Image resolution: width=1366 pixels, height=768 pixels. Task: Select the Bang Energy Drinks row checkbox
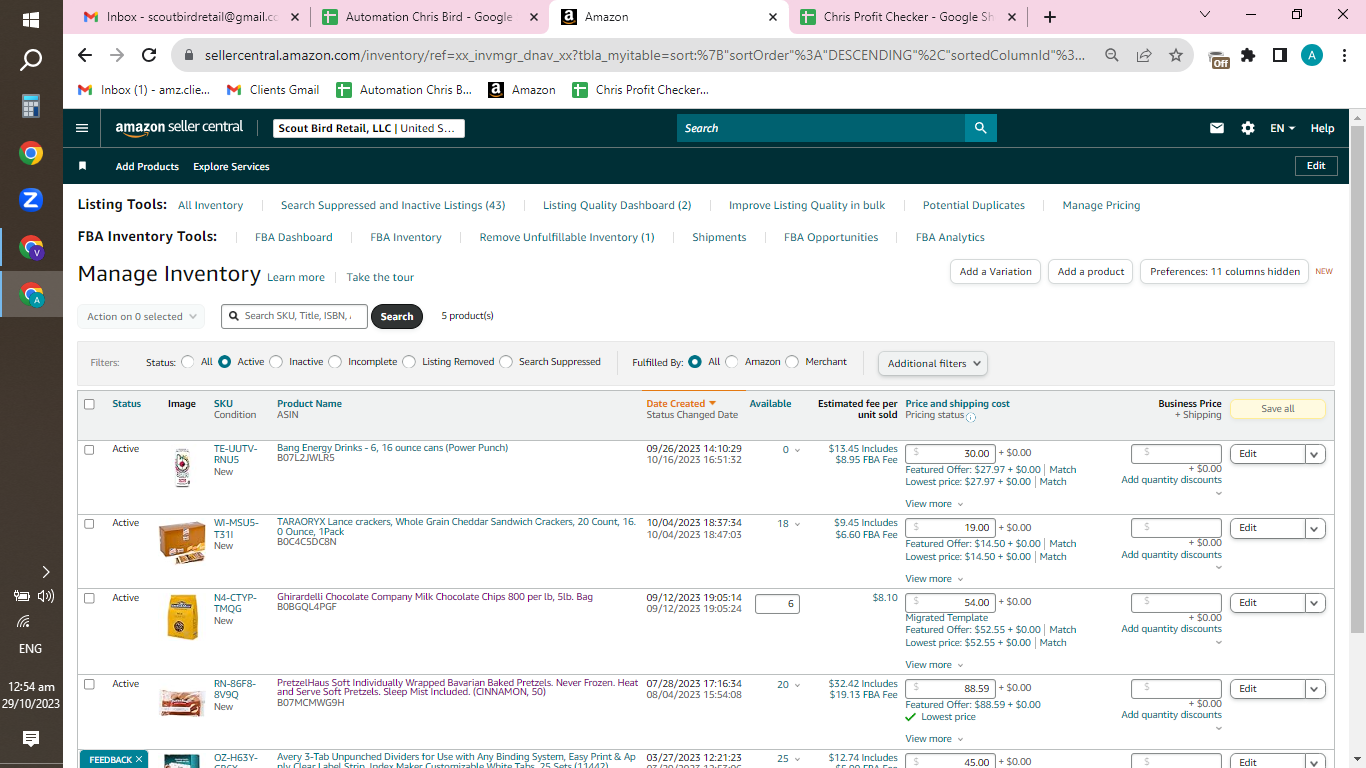[x=89, y=449]
